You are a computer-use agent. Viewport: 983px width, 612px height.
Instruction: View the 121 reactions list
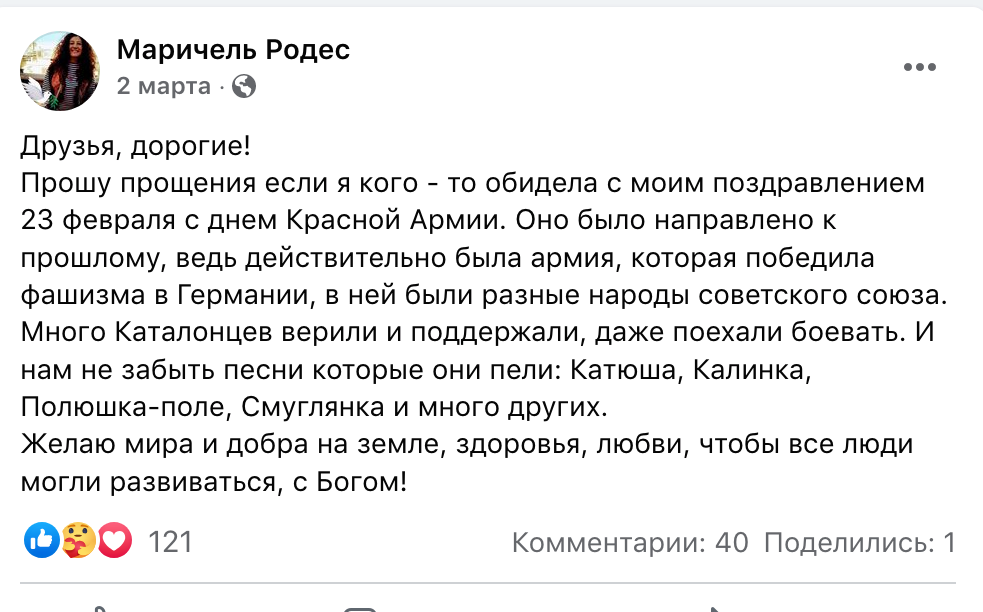pos(170,542)
